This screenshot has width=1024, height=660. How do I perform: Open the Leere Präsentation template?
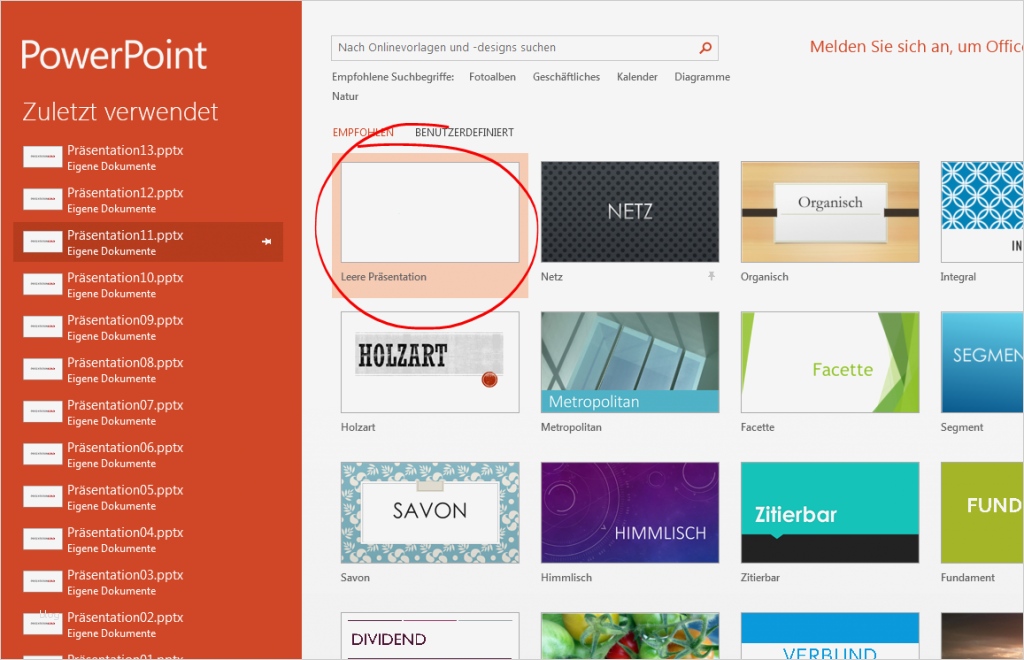(x=430, y=210)
